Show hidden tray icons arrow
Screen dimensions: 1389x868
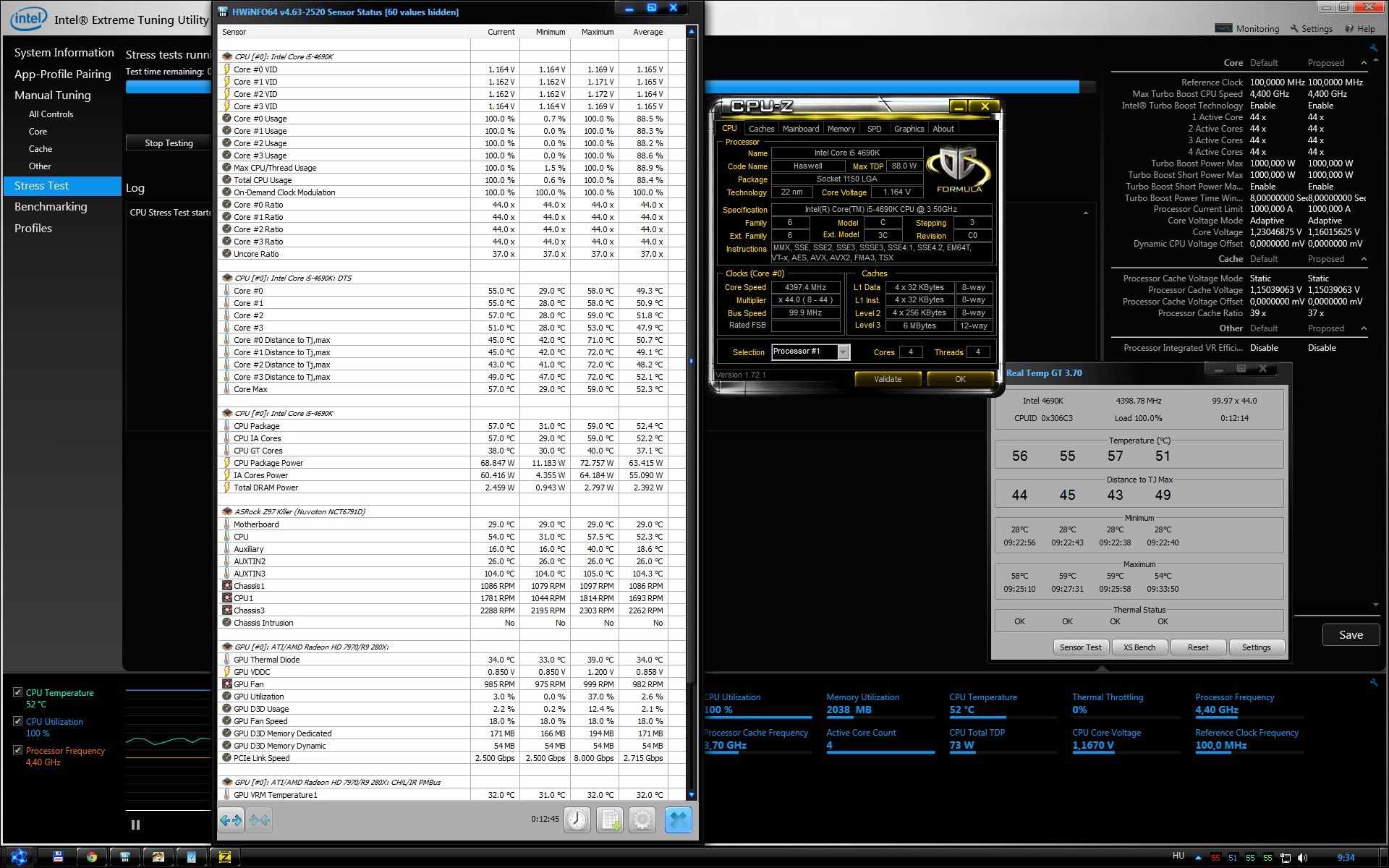coord(1198,858)
